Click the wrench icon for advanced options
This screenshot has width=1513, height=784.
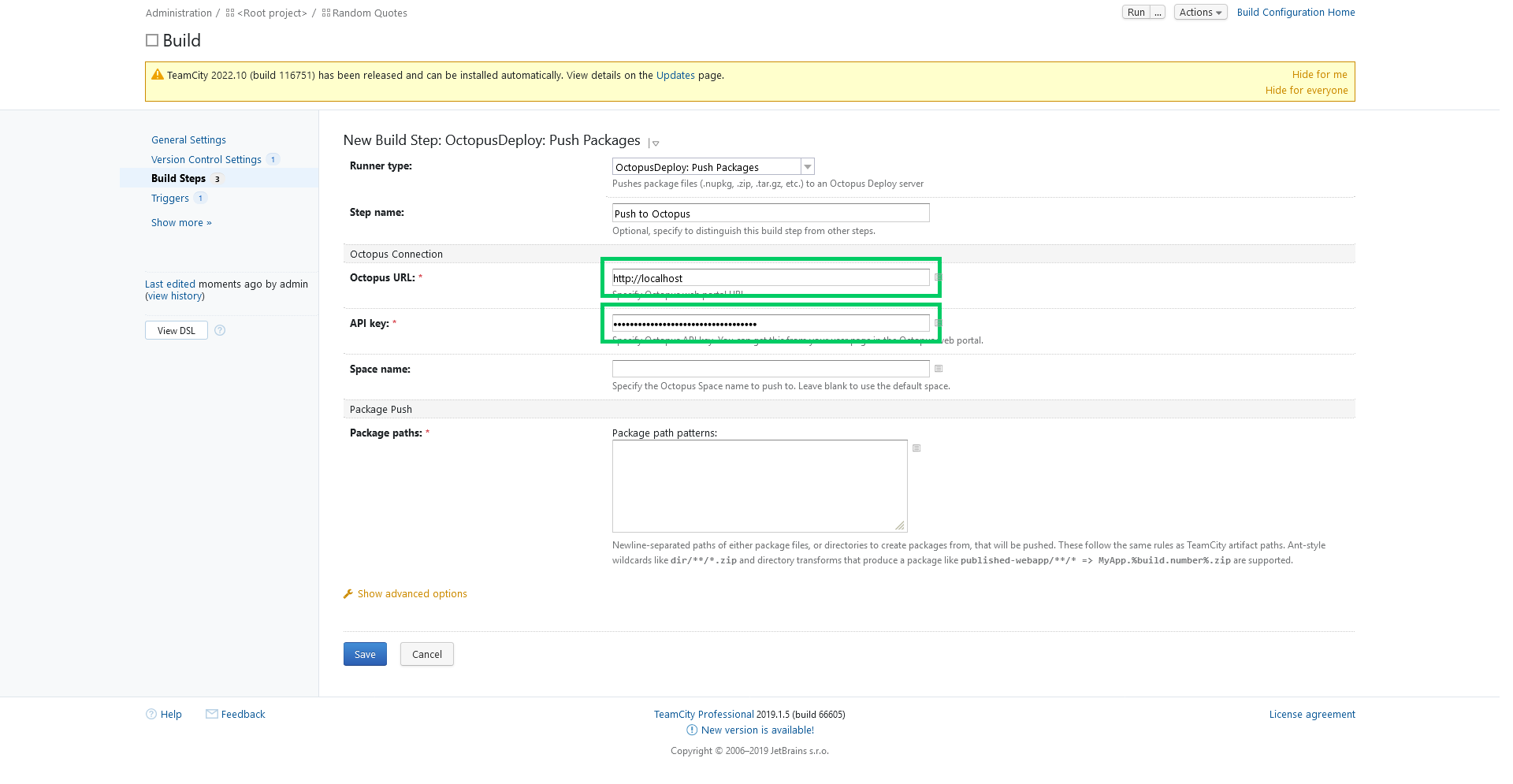(348, 593)
